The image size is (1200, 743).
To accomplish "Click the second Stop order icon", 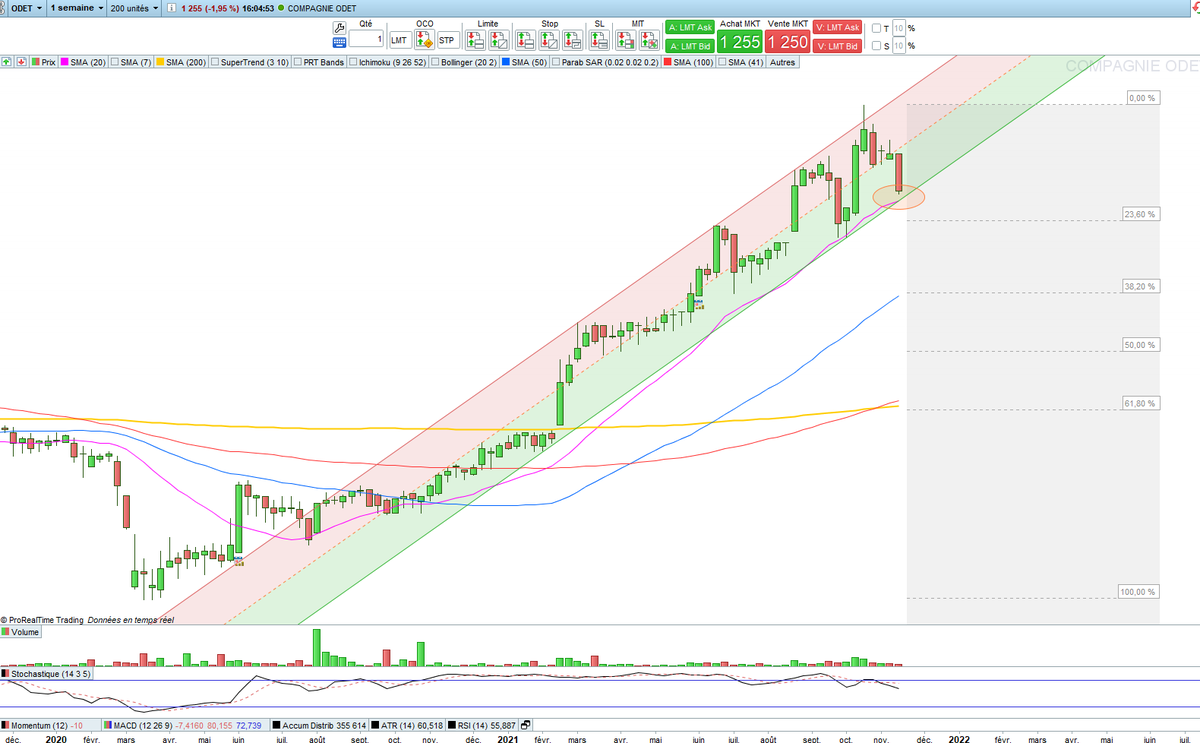I will pyautogui.click(x=550, y=40).
